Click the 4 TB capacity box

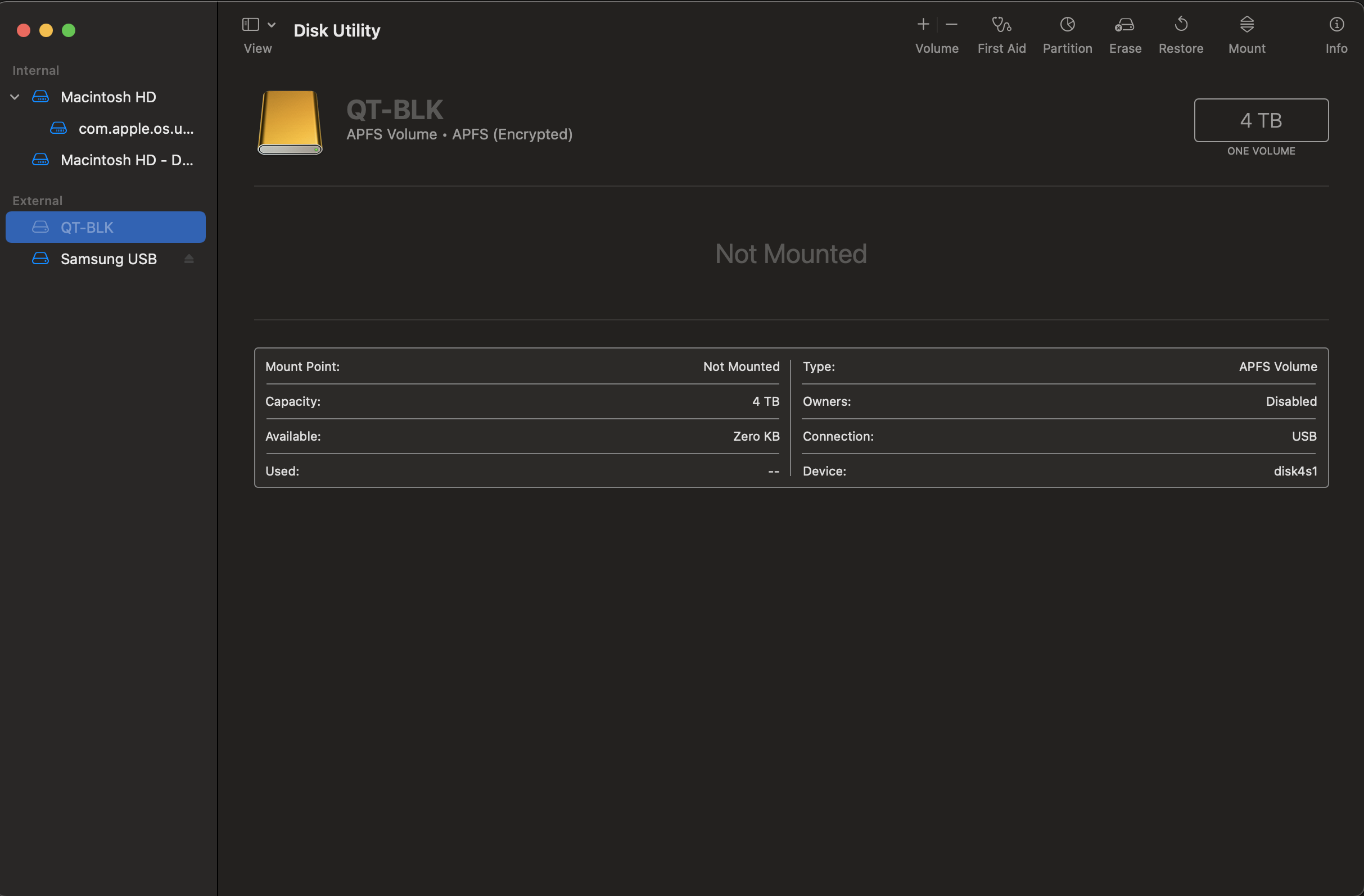[x=1261, y=120]
